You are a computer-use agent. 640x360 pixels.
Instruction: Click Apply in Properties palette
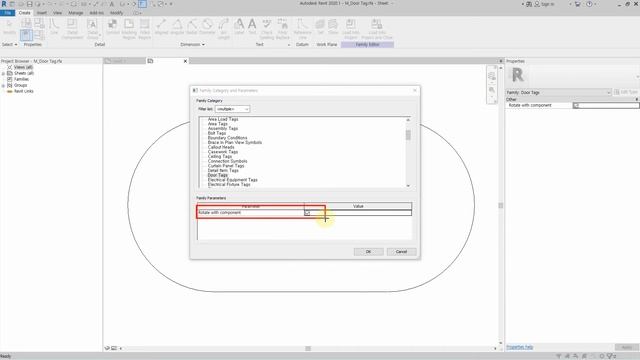click(x=627, y=347)
